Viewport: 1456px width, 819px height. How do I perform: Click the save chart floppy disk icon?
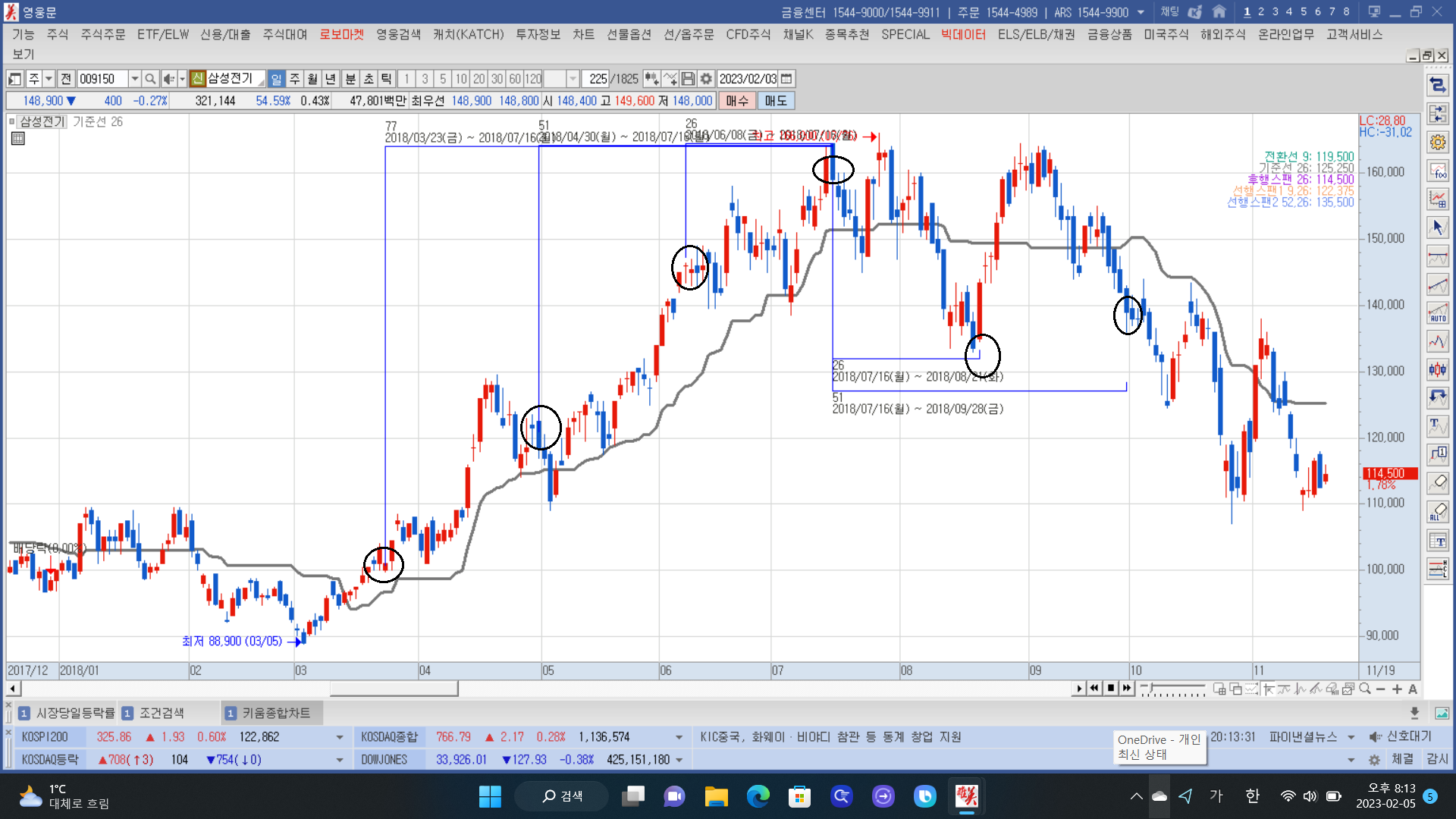(688, 79)
